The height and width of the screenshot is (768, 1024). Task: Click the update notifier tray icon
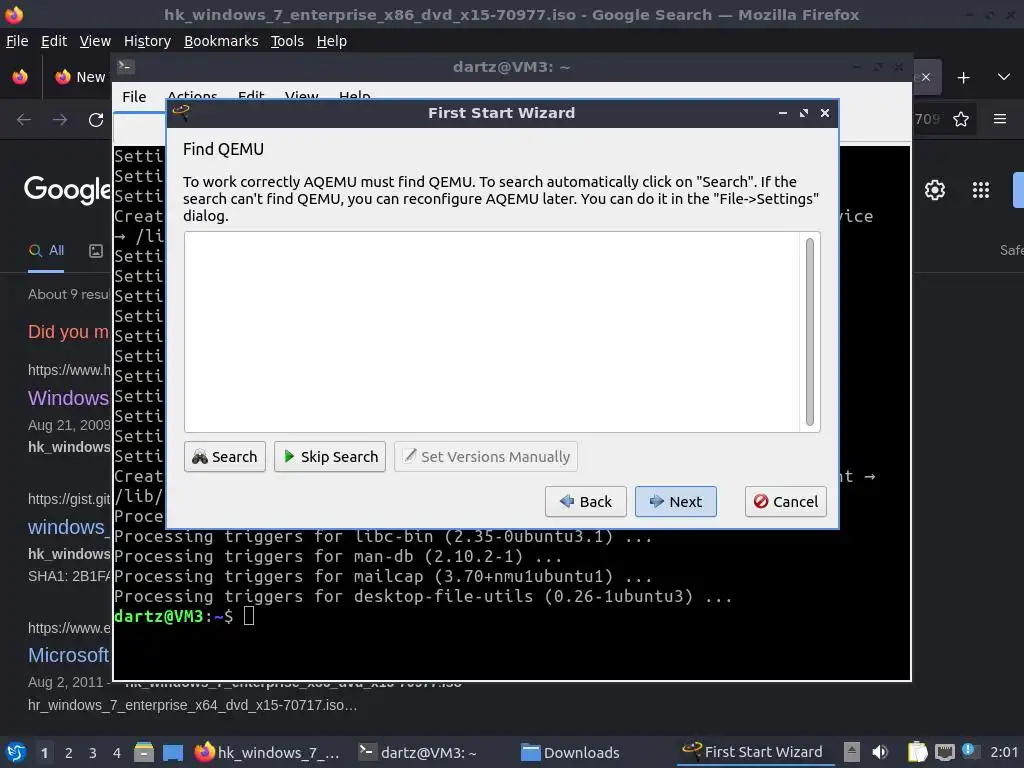(970, 751)
